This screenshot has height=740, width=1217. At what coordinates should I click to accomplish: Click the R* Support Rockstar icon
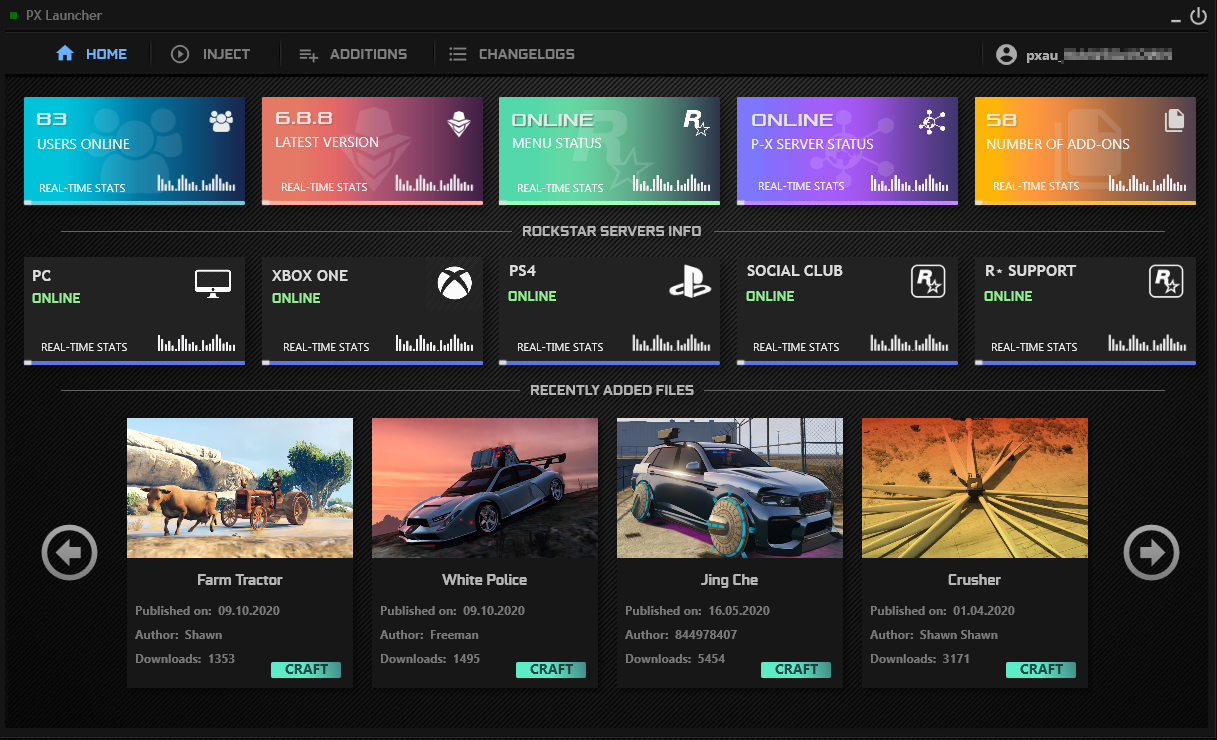click(x=1166, y=282)
